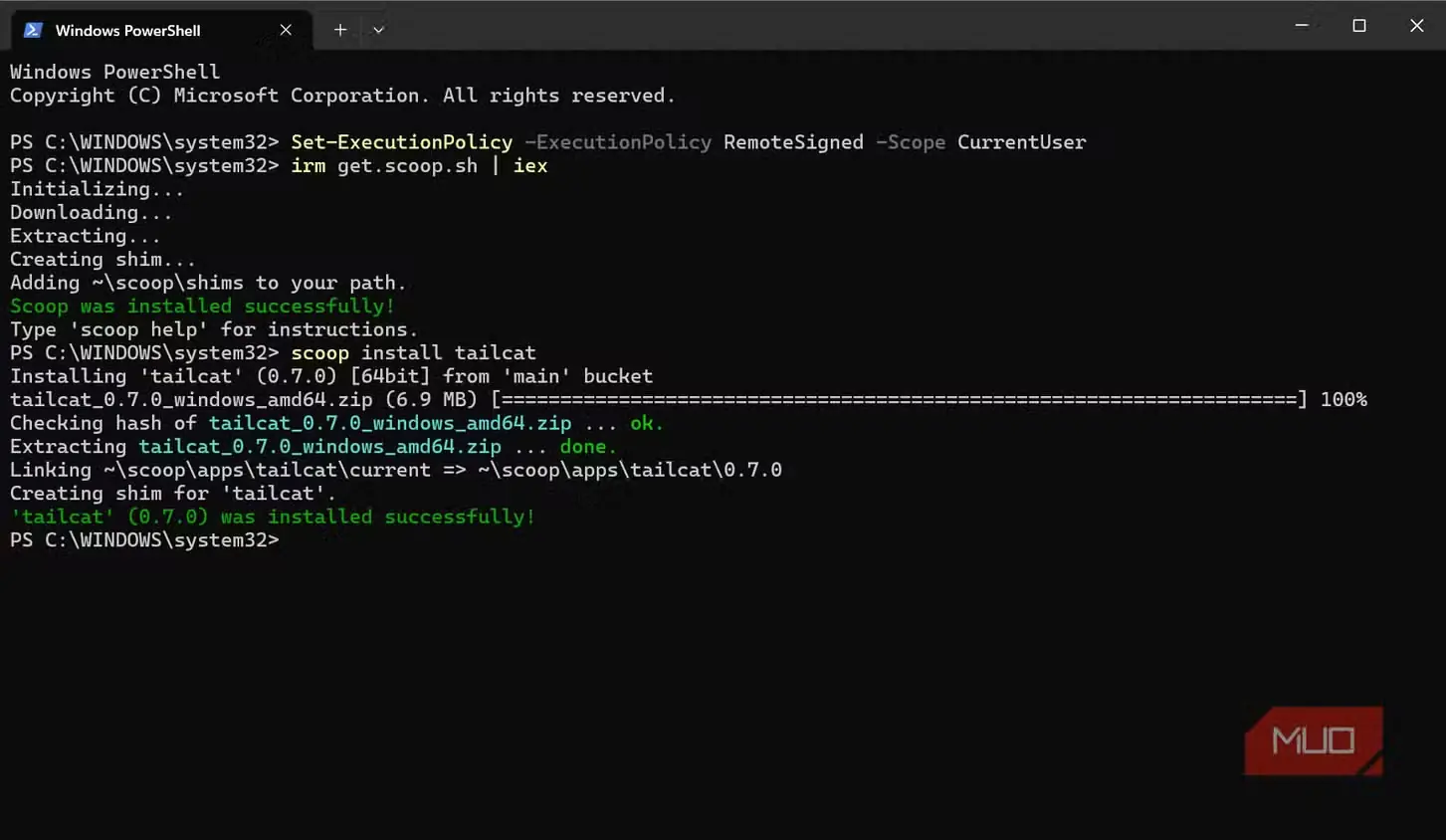Screen dimensions: 1446x840
Task: Expand the new tab profile dropdown
Action: click(378, 30)
